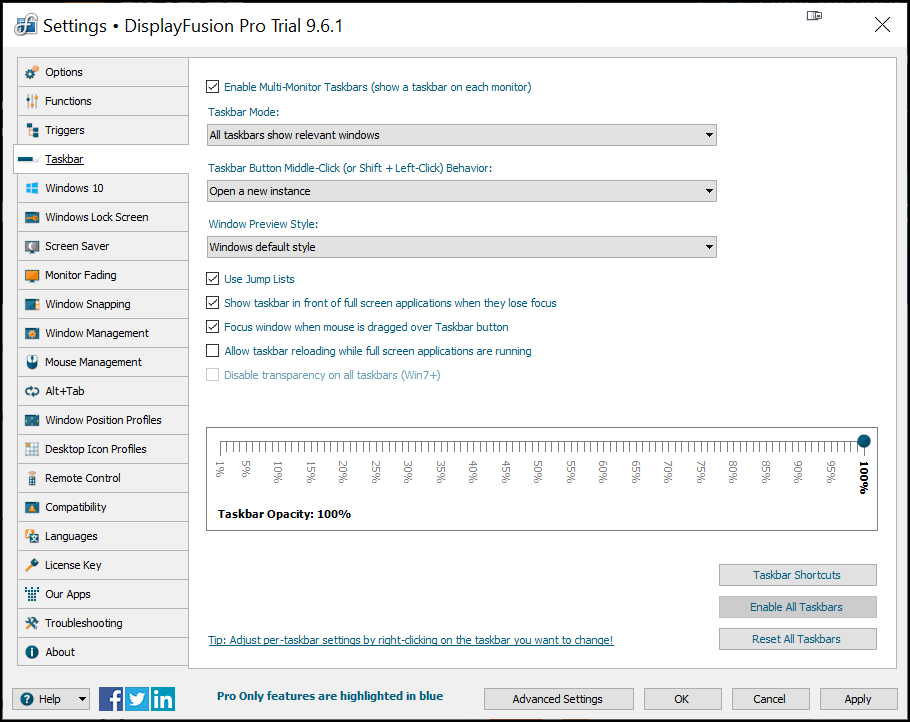
Task: Click the Triggers icon in sidebar
Action: (x=32, y=131)
